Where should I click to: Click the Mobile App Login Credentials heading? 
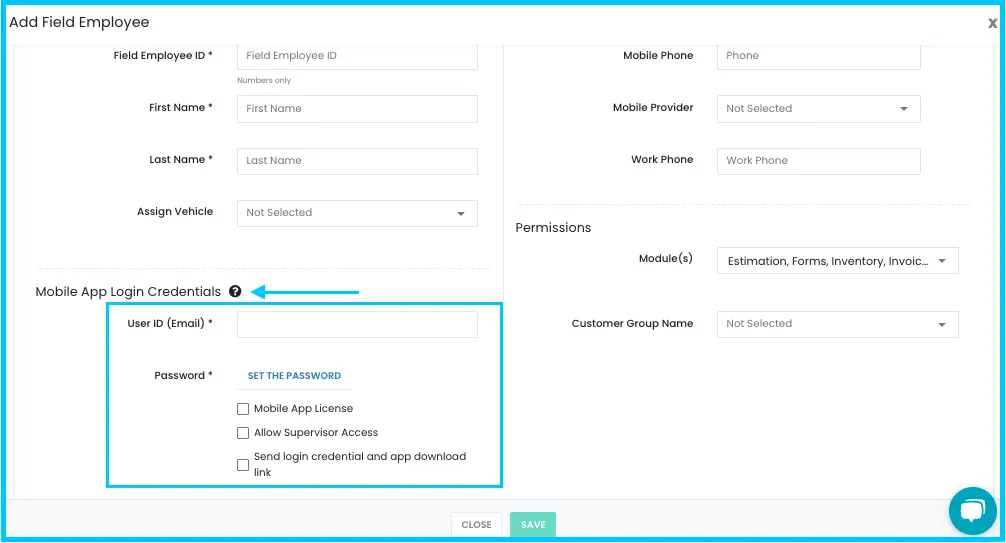pyautogui.click(x=128, y=291)
